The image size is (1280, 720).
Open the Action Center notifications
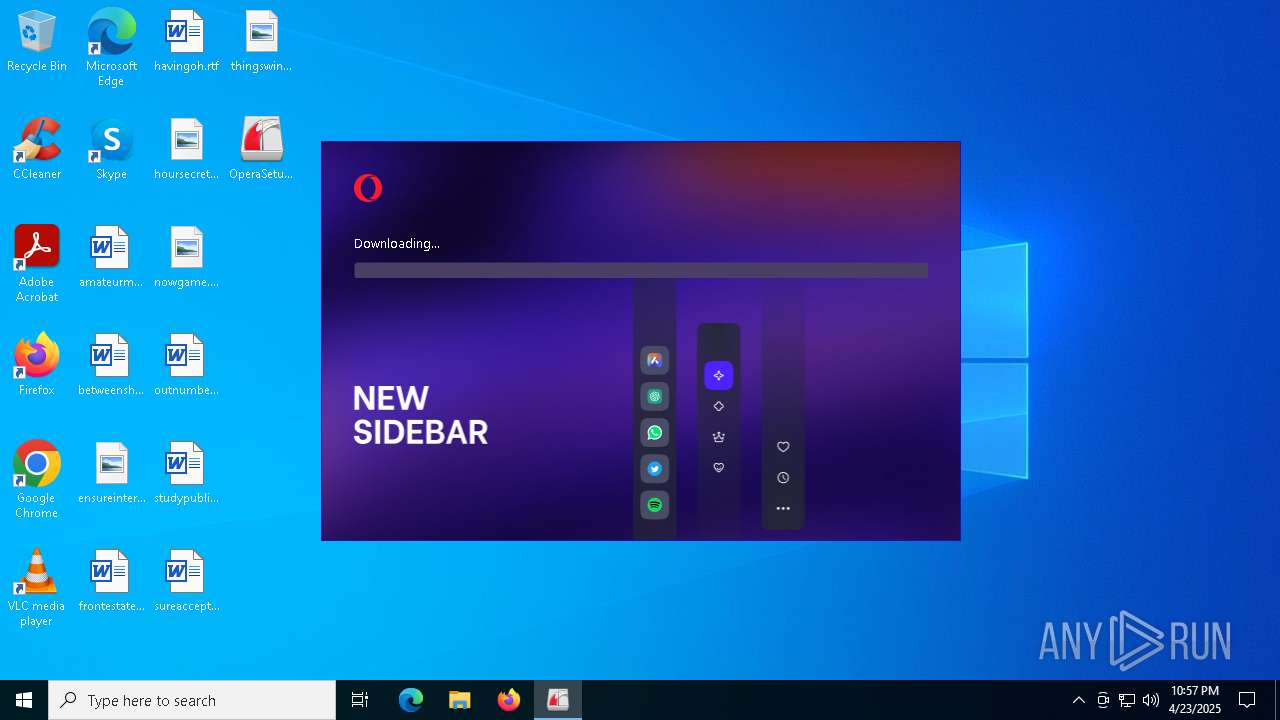(1247, 700)
